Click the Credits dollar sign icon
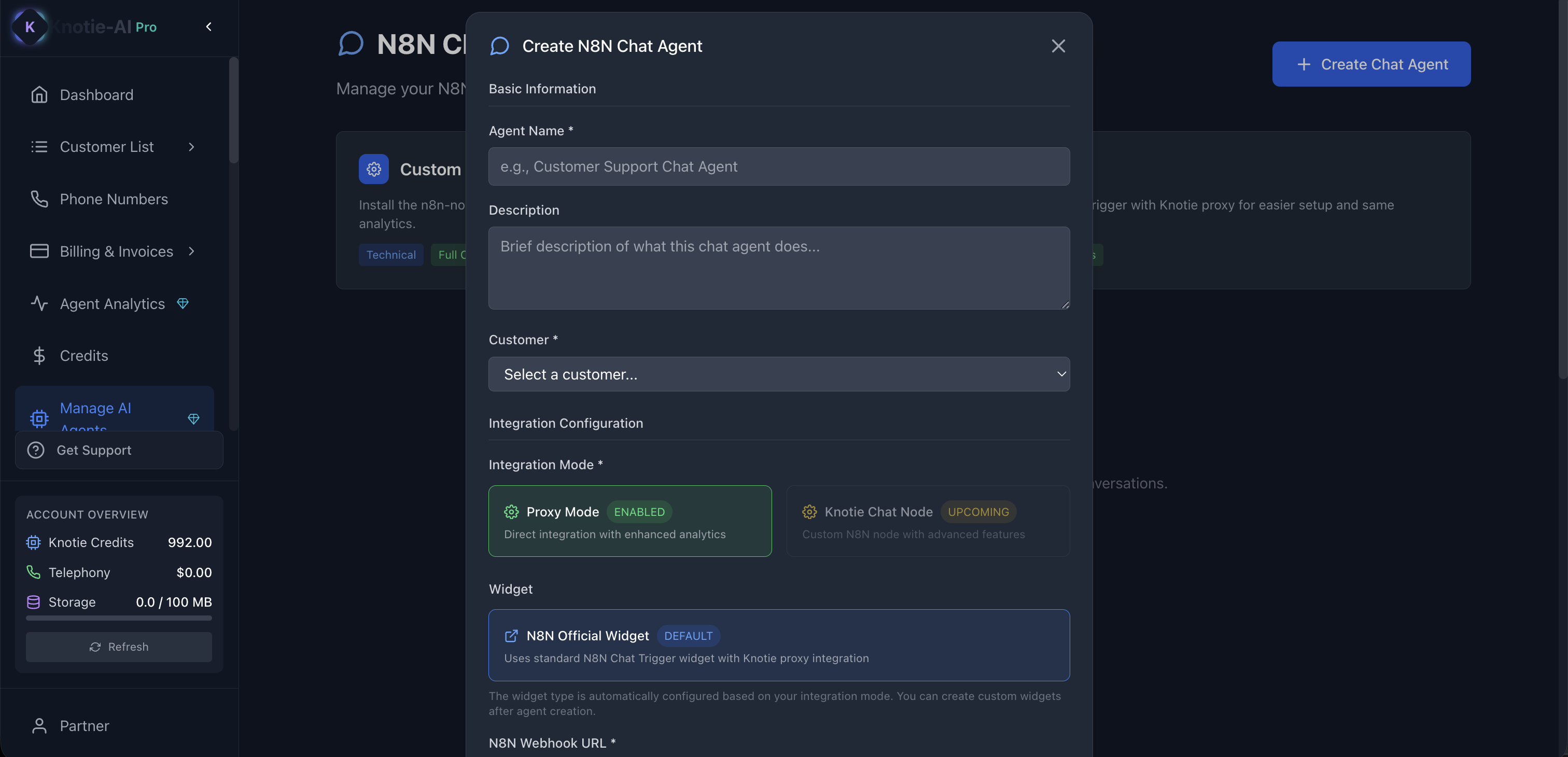Screen dimensions: 1568x757 click(x=39, y=356)
